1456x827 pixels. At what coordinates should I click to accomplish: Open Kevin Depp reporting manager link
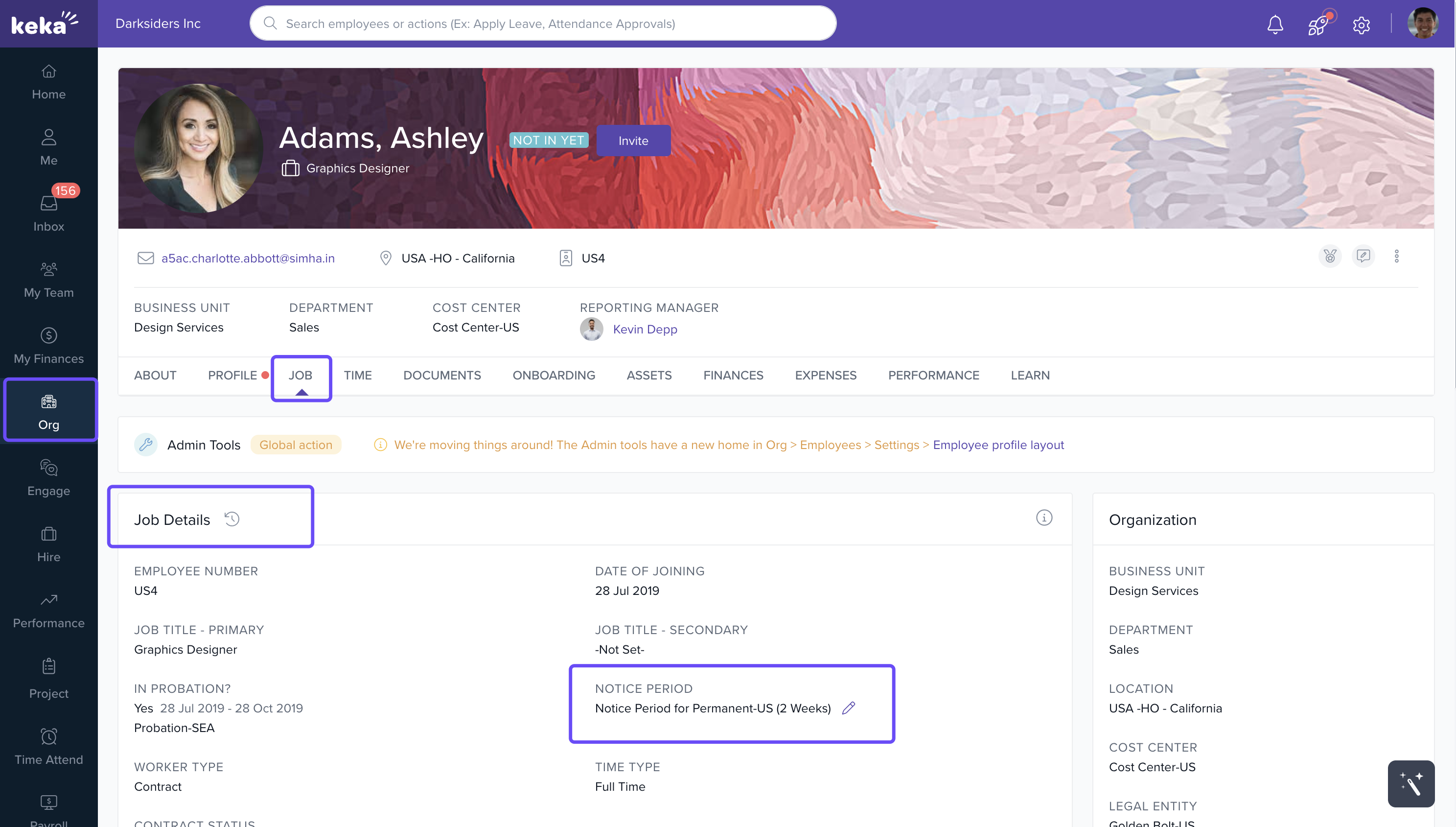[645, 330]
